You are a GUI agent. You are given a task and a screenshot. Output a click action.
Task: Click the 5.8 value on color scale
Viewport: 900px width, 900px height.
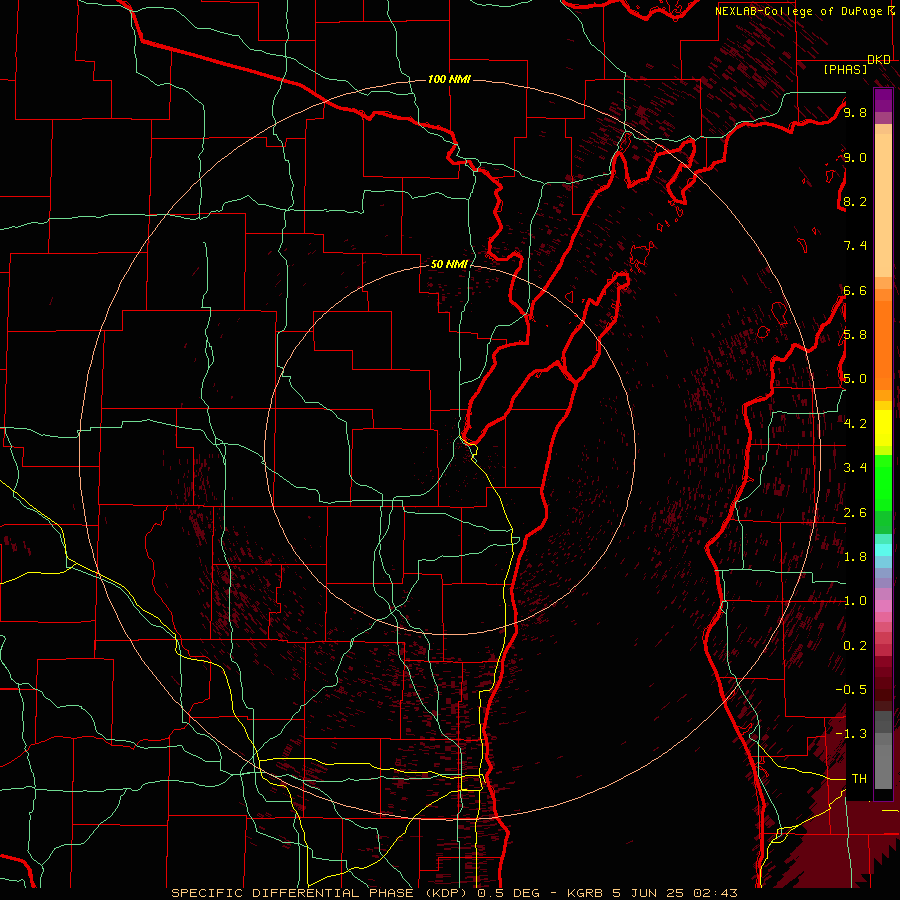point(855,335)
